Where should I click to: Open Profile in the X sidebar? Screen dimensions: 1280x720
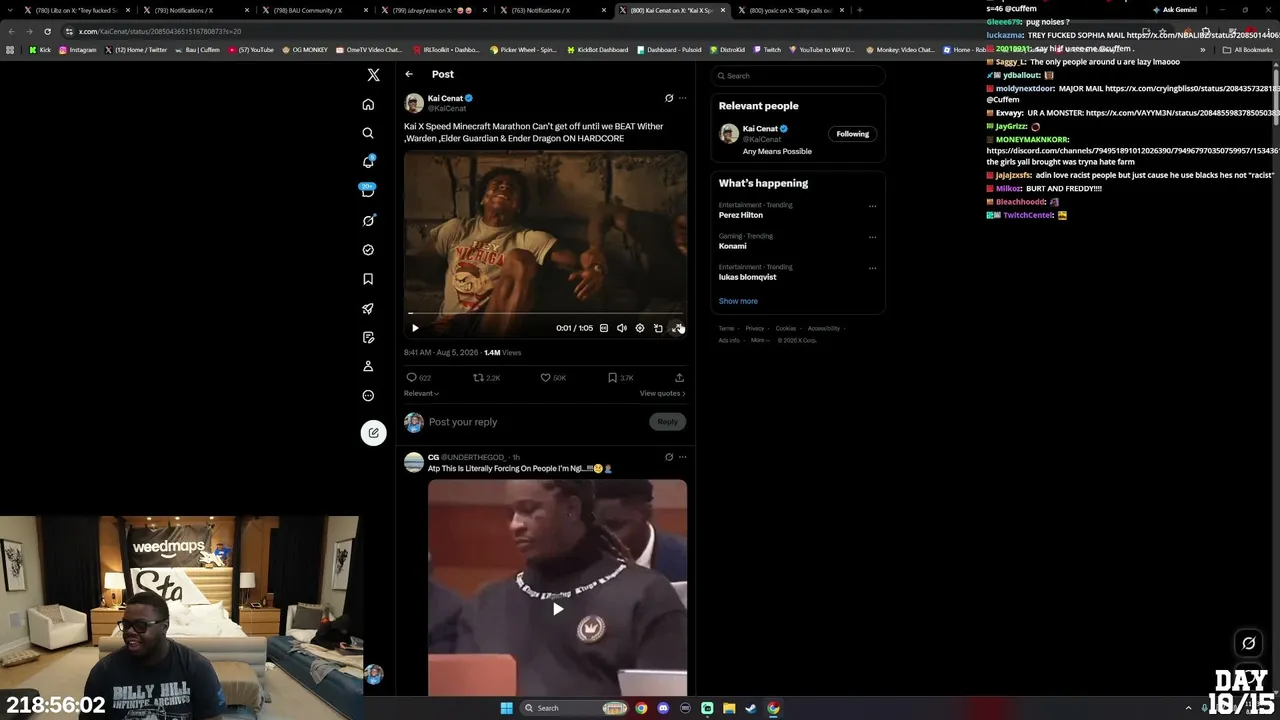[368, 366]
